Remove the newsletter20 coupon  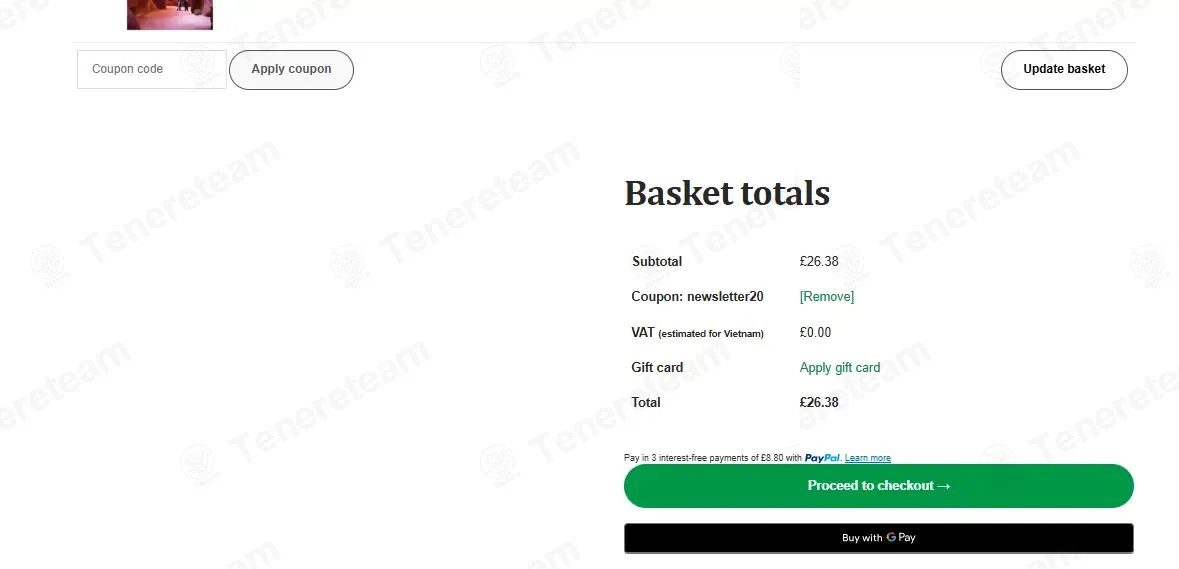click(x=827, y=296)
